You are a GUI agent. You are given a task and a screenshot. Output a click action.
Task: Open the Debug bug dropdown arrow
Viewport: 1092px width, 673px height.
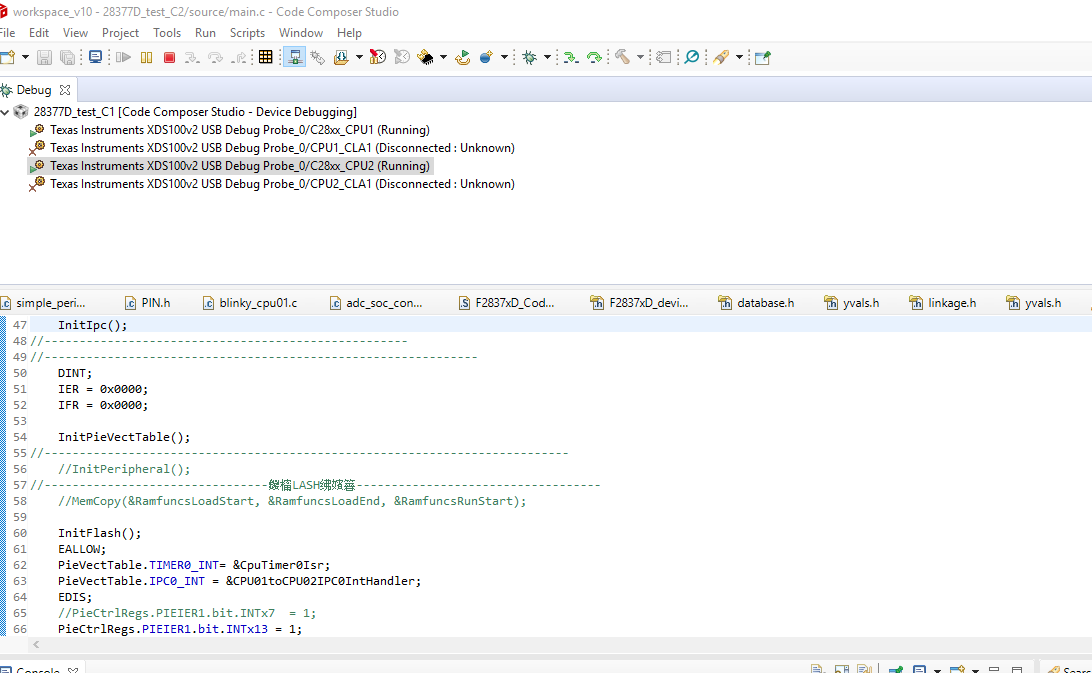tap(547, 58)
